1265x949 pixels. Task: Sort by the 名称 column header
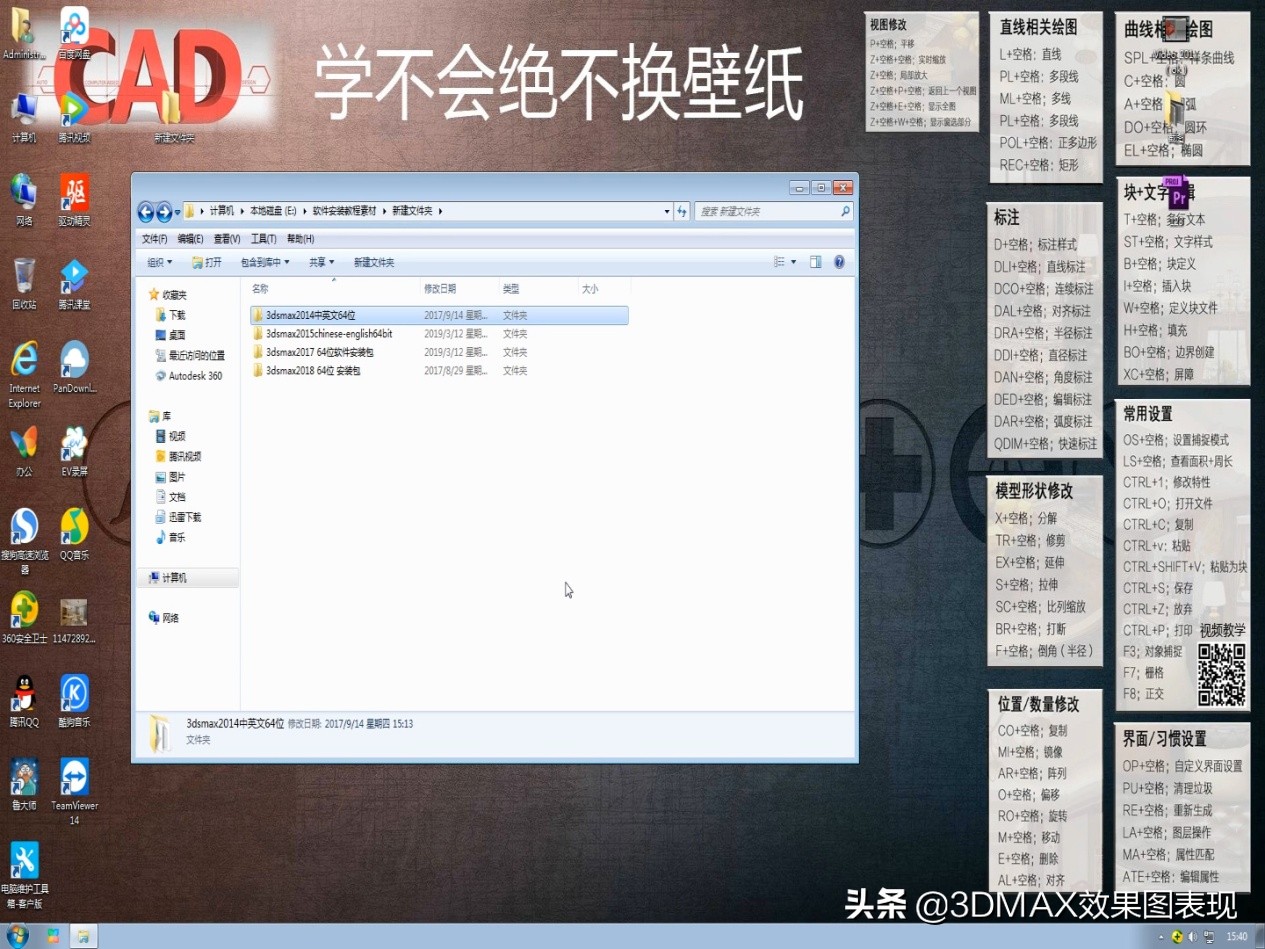click(x=334, y=288)
